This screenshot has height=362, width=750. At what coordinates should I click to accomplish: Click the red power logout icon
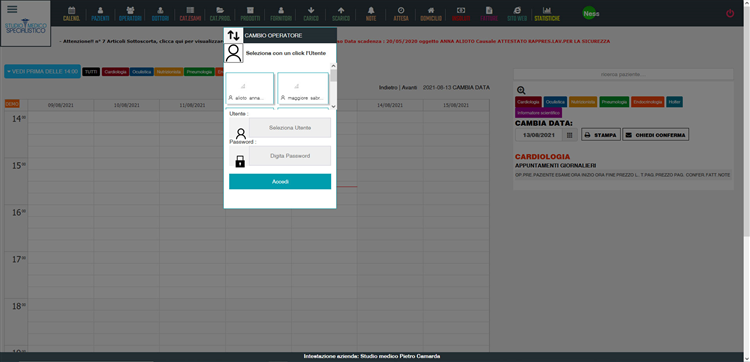point(730,13)
